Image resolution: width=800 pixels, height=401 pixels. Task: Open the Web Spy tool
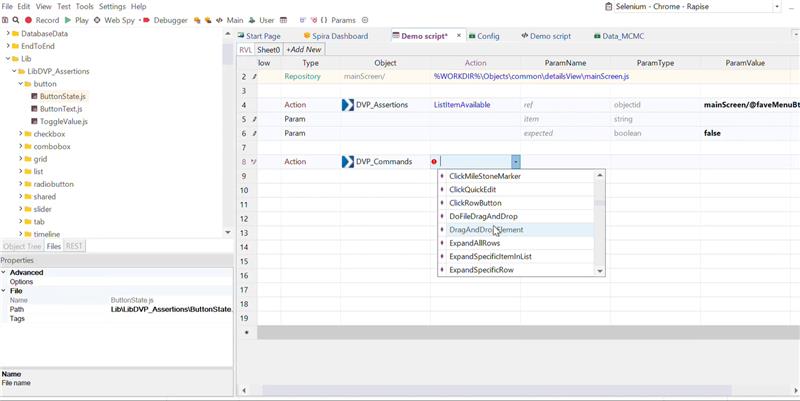[114, 20]
